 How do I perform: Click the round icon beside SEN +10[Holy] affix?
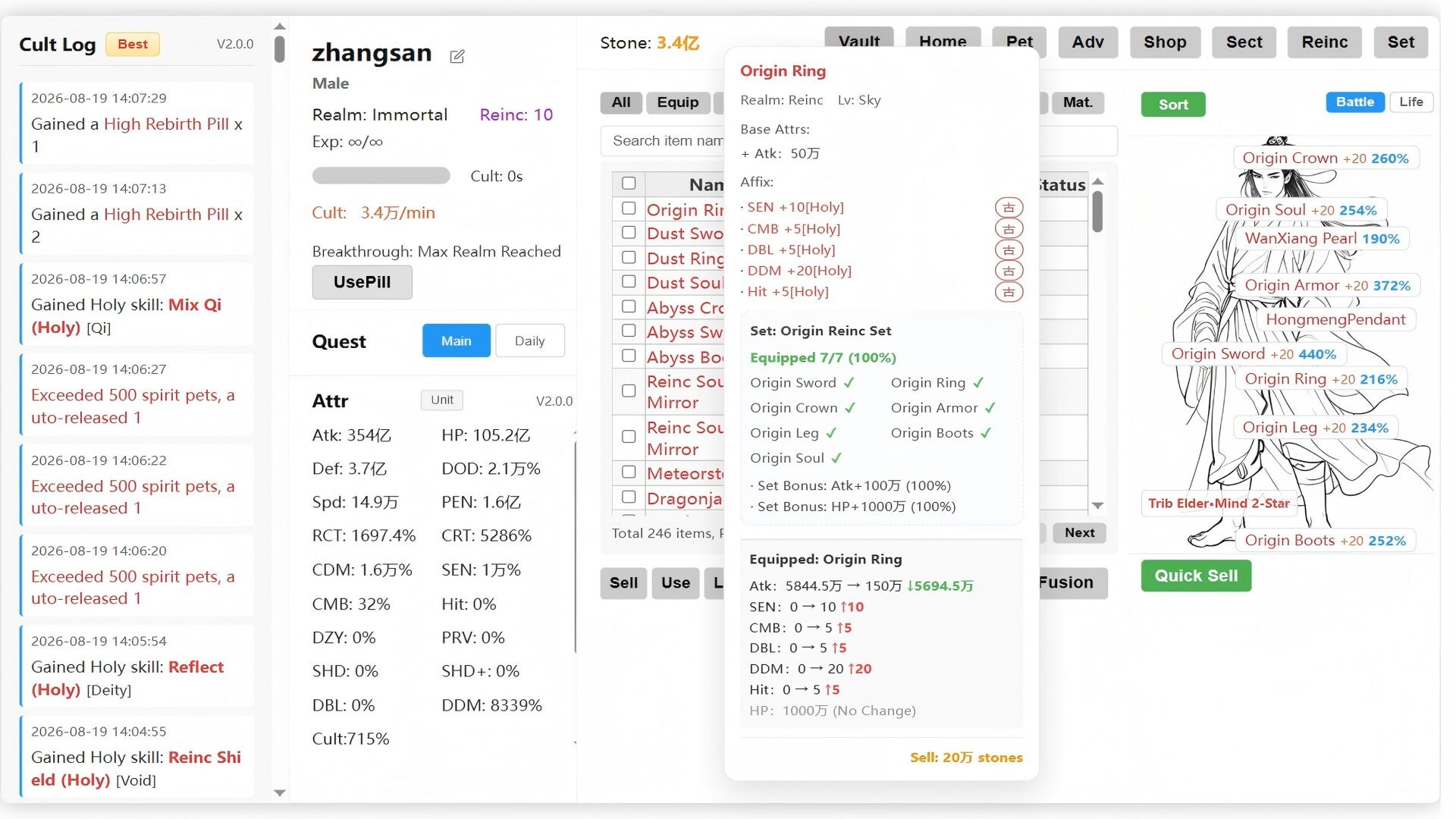coord(1009,208)
